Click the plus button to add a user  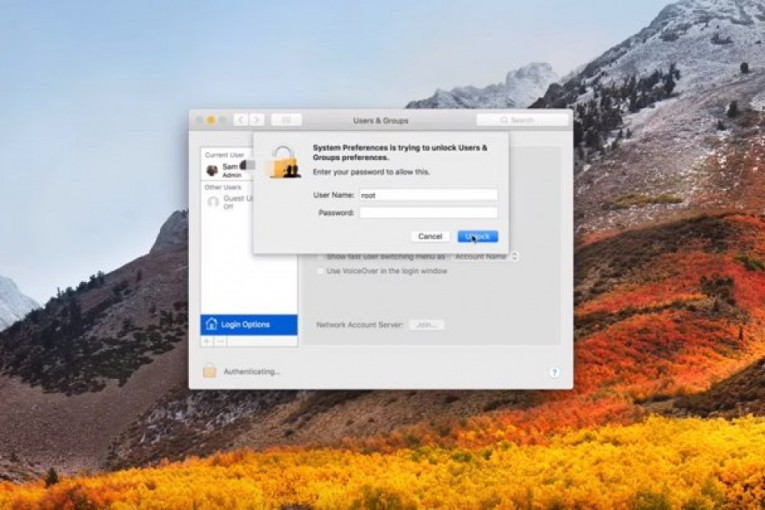(x=207, y=341)
